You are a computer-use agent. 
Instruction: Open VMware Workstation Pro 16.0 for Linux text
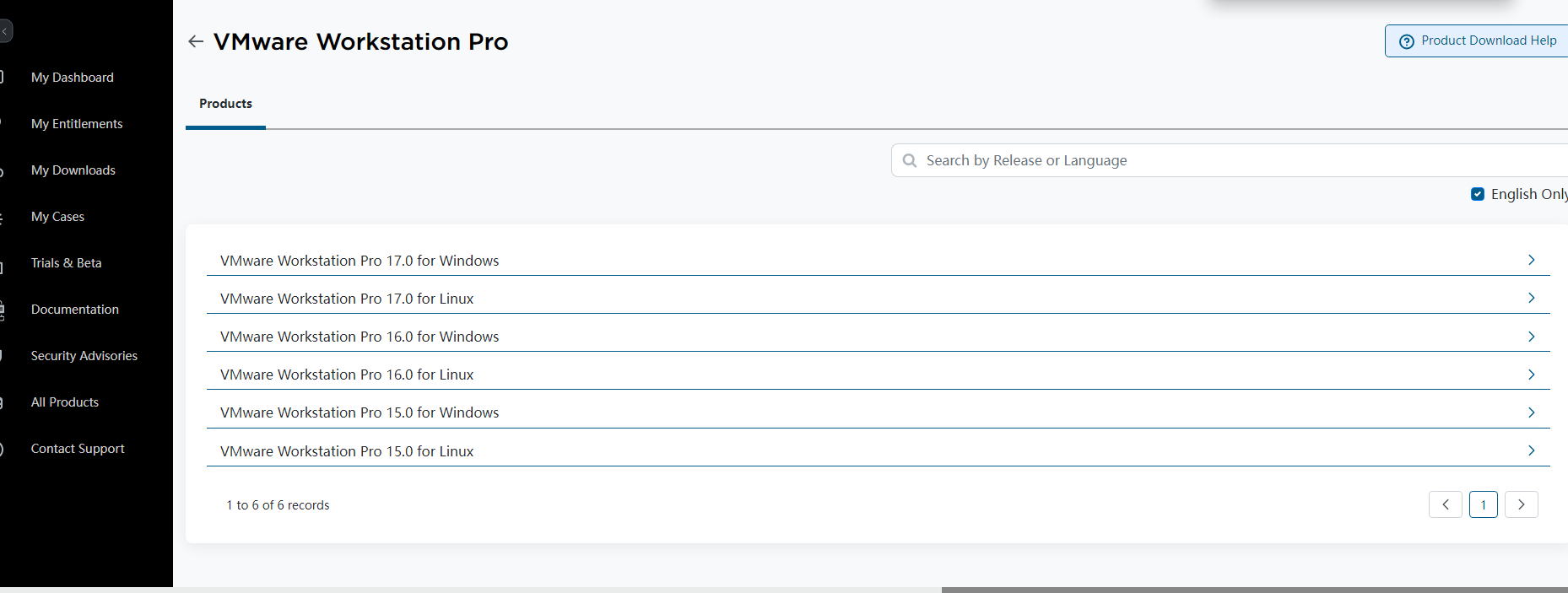347,375
